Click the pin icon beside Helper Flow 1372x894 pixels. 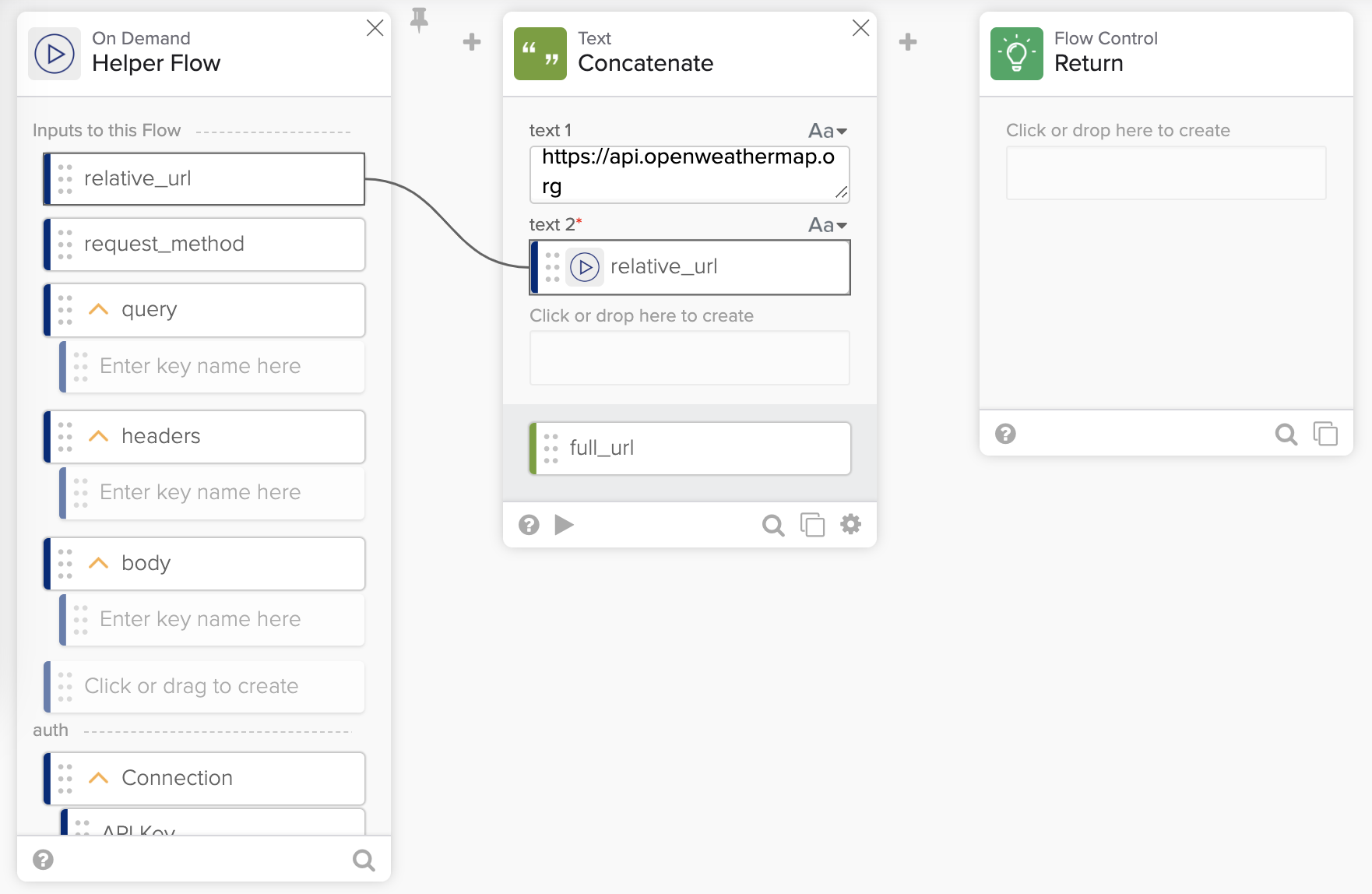coord(419,19)
